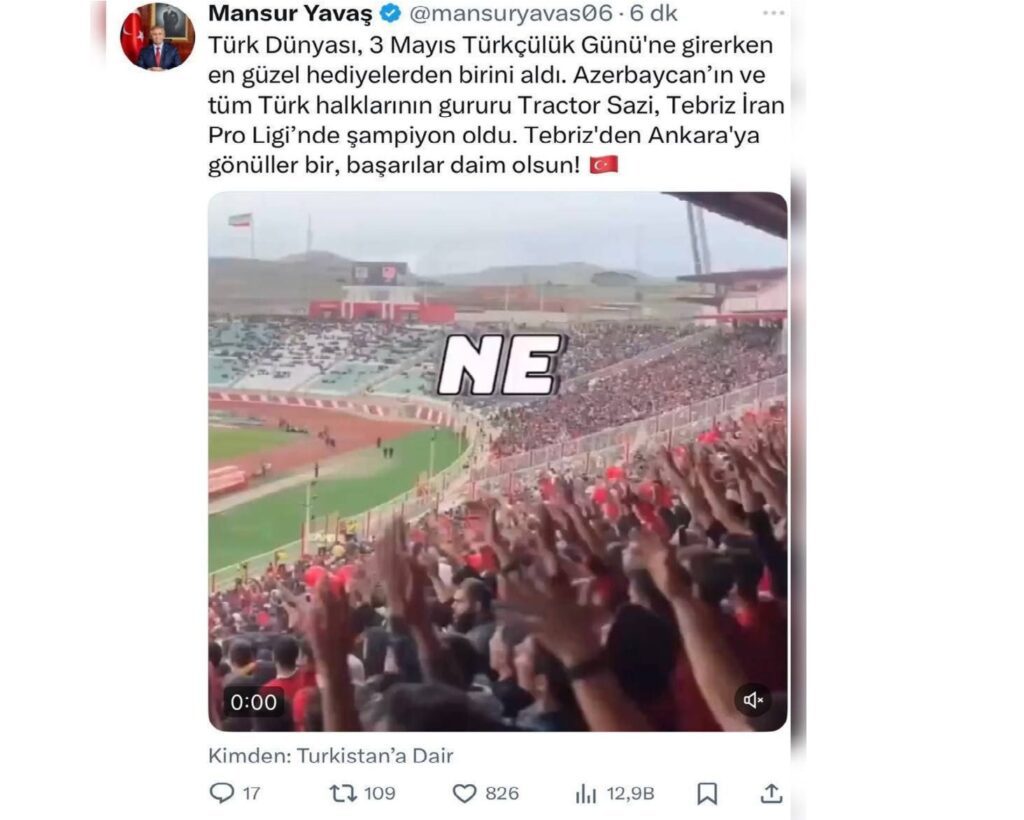Image resolution: width=1024 pixels, height=820 pixels.
Task: Unmute the video sound
Action: click(752, 701)
